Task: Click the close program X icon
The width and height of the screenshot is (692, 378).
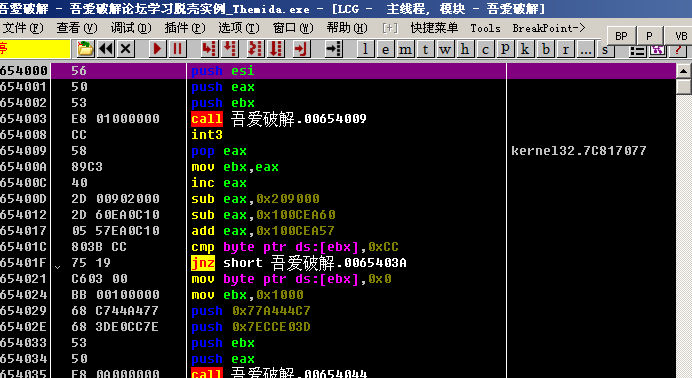Action: click(x=125, y=49)
